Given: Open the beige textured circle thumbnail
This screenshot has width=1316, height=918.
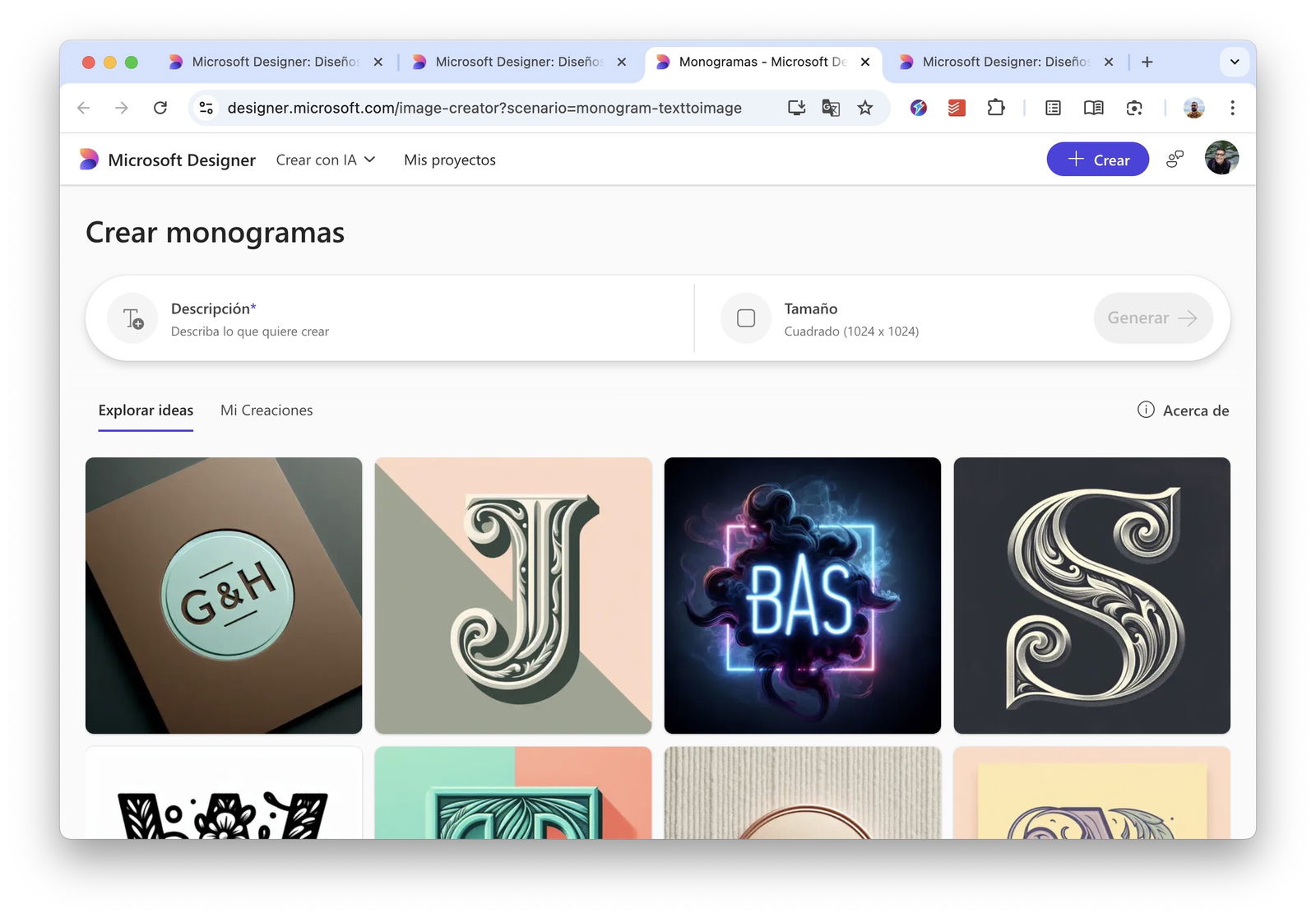Looking at the screenshot, I should pyautogui.click(x=803, y=793).
